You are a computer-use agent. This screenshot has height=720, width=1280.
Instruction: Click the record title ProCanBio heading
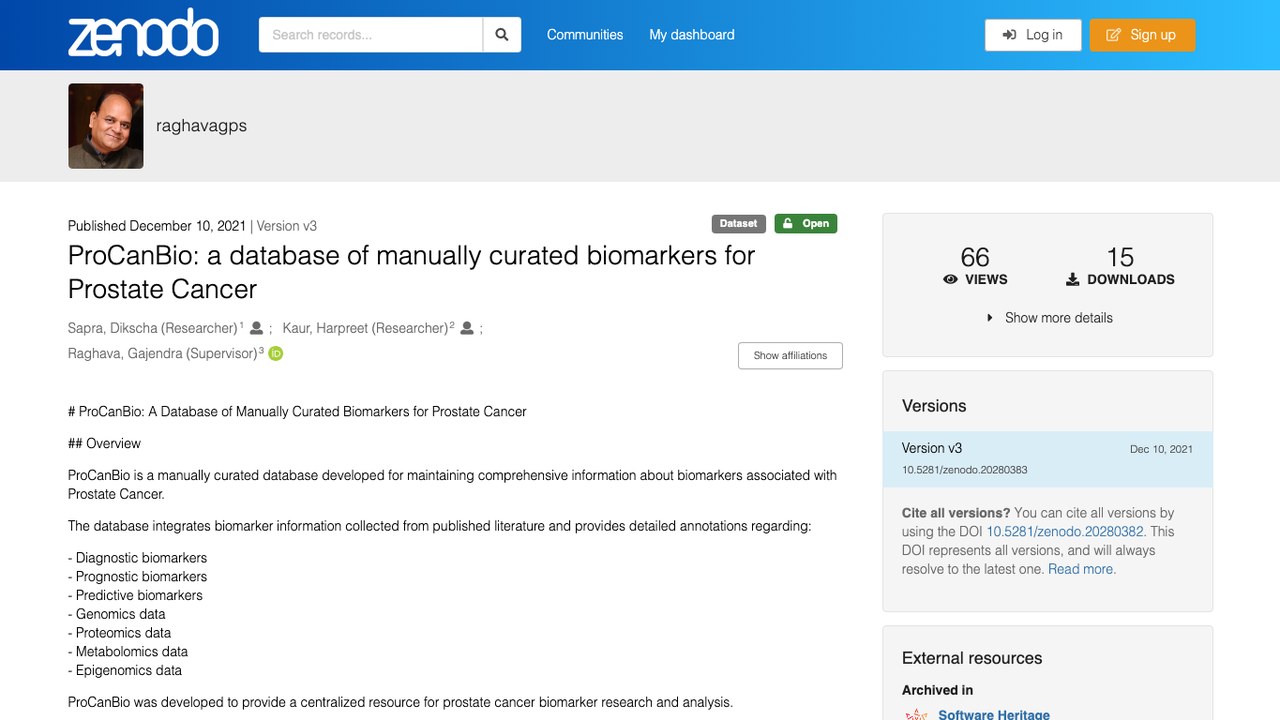pyautogui.click(x=411, y=272)
